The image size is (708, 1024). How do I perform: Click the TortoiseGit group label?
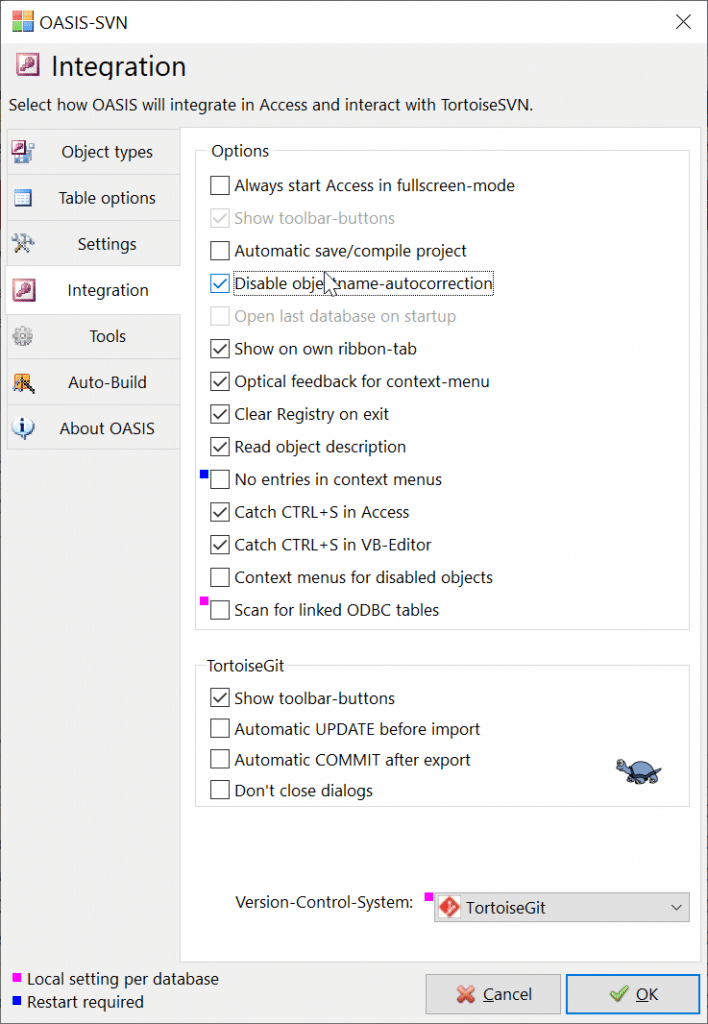246,666
